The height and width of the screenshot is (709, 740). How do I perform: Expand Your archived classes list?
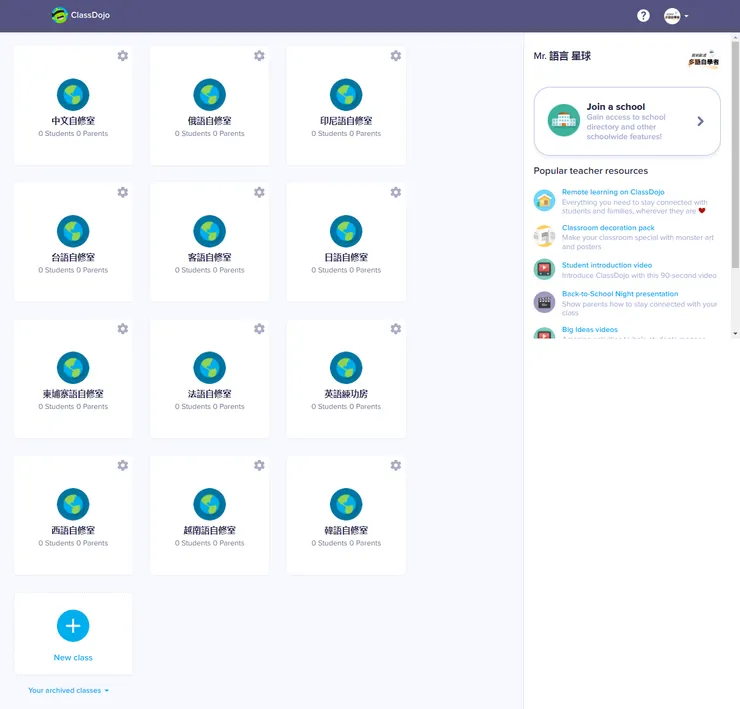[x=68, y=690]
